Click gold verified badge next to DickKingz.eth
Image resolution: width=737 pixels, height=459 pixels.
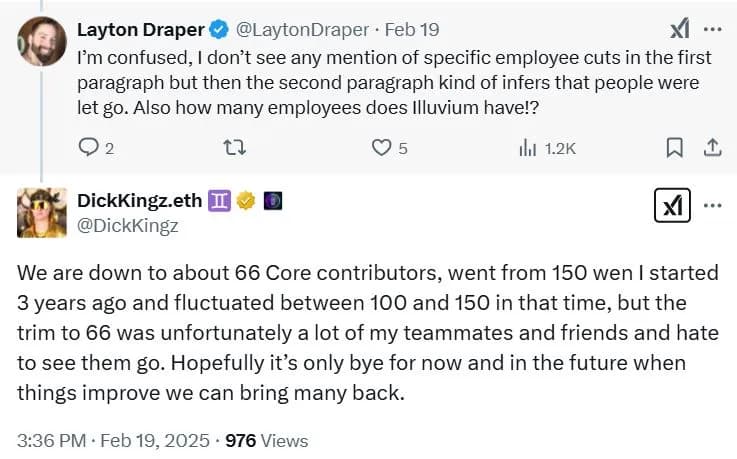tap(246, 201)
